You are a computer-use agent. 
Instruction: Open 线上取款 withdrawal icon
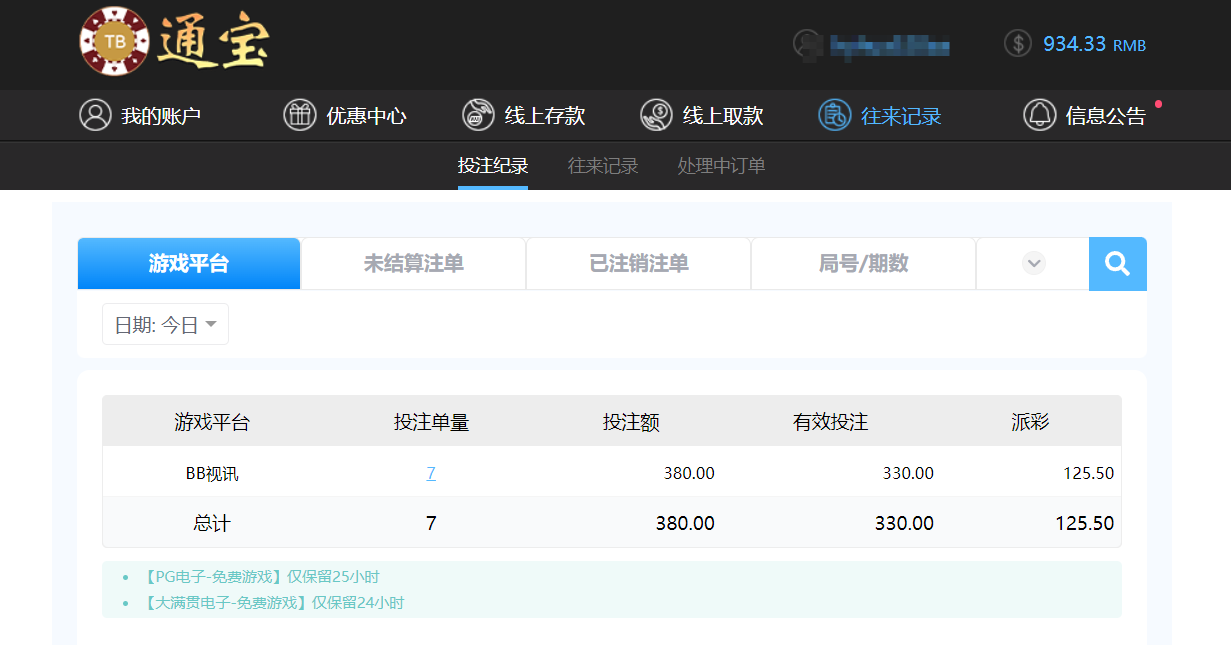click(x=656, y=115)
